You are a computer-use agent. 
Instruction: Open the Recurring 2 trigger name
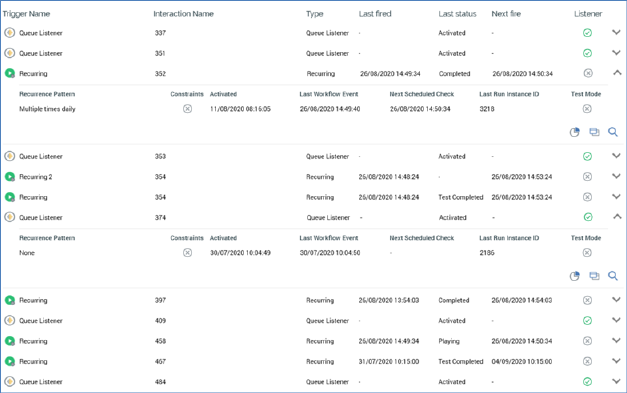36,177
